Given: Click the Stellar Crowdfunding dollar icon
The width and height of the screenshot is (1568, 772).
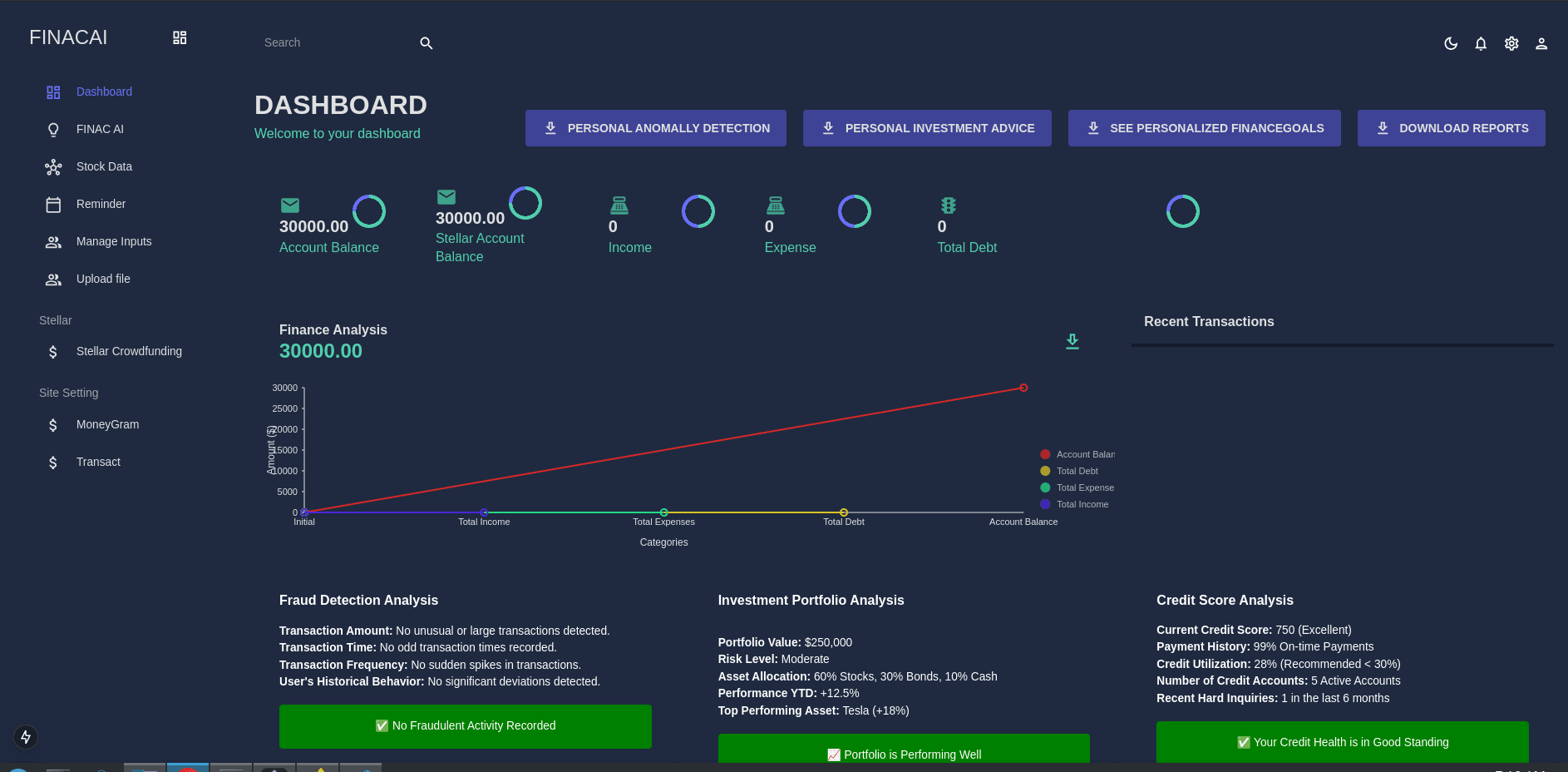Looking at the screenshot, I should click(53, 351).
